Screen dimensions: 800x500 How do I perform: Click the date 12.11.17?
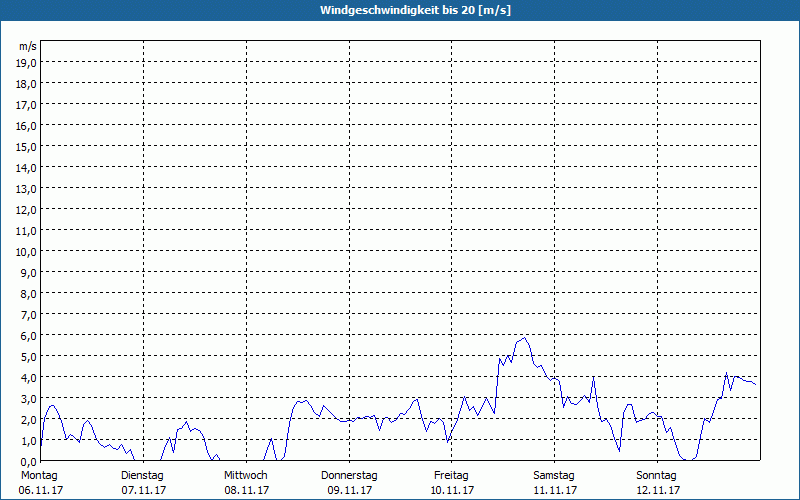[658, 490]
